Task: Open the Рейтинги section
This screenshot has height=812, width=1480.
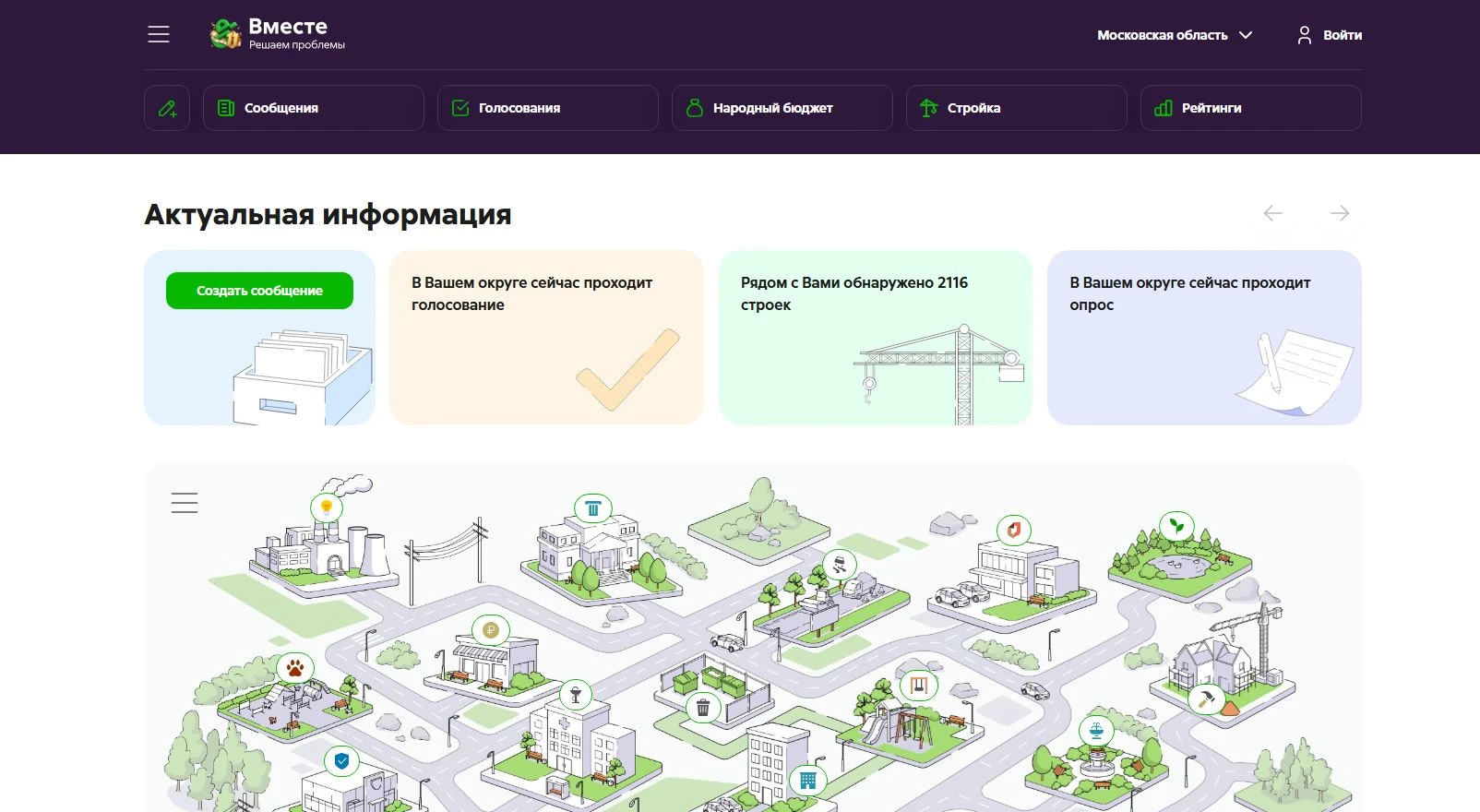Action: click(x=1251, y=108)
